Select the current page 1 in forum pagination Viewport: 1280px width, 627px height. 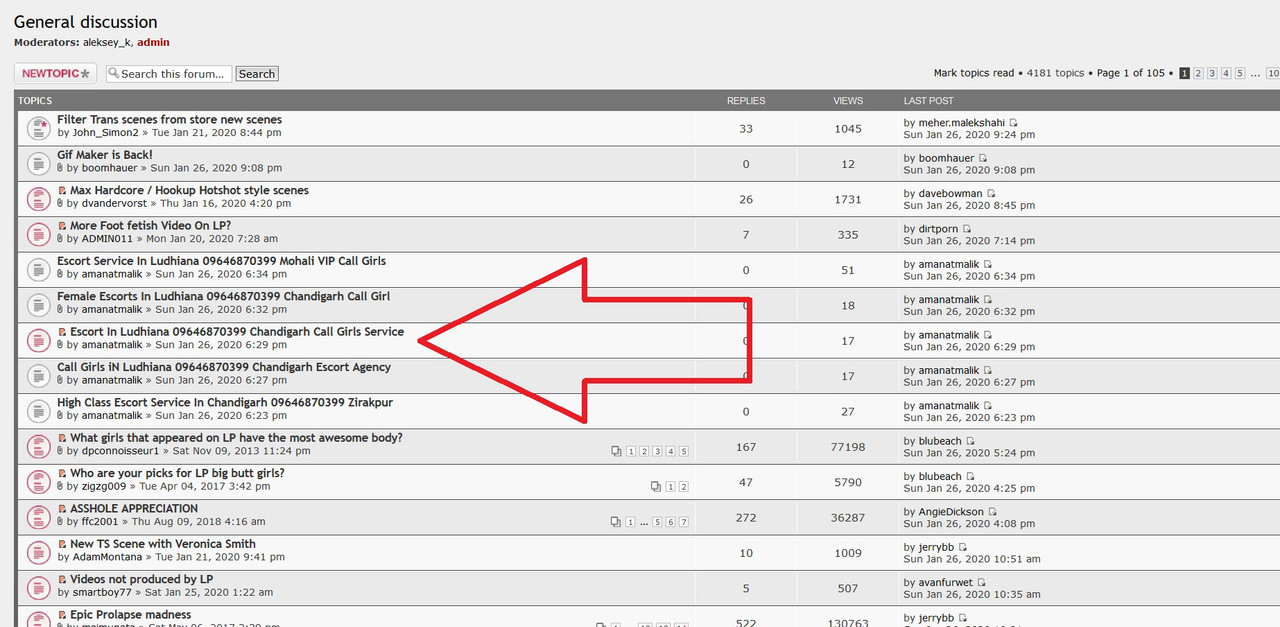point(1184,73)
